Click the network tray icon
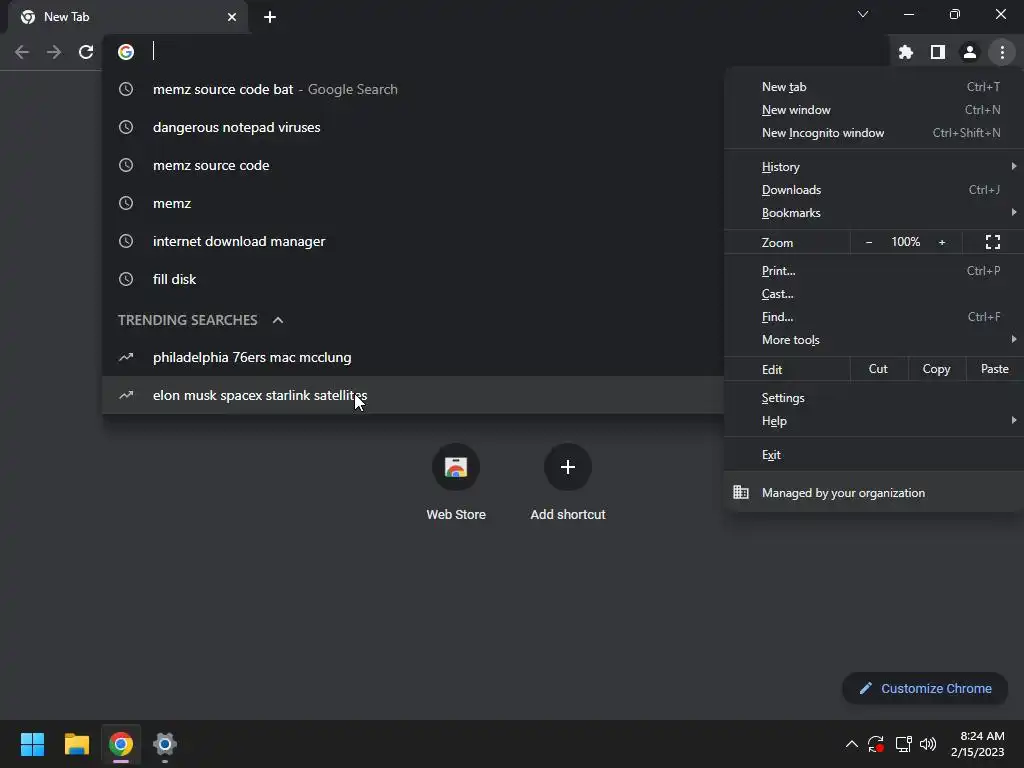Viewport: 1024px width, 768px height. coord(903,744)
